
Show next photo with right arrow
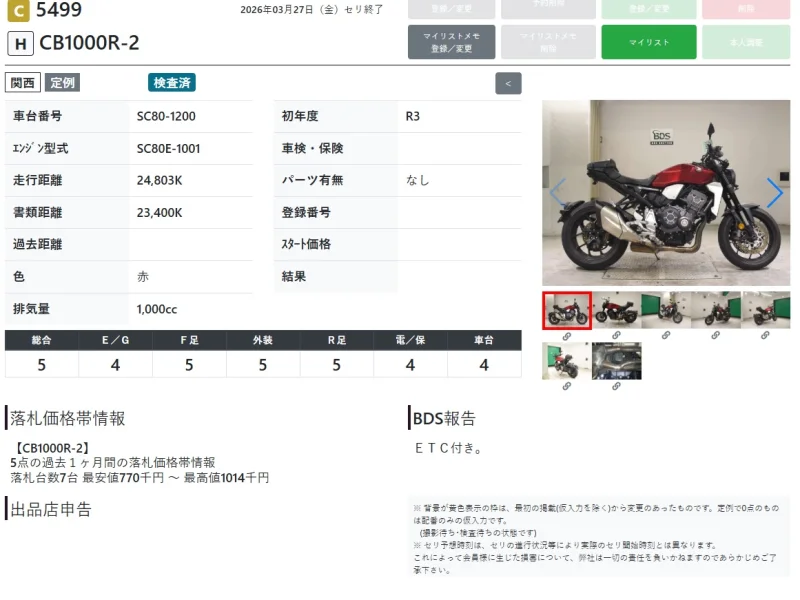coord(774,193)
